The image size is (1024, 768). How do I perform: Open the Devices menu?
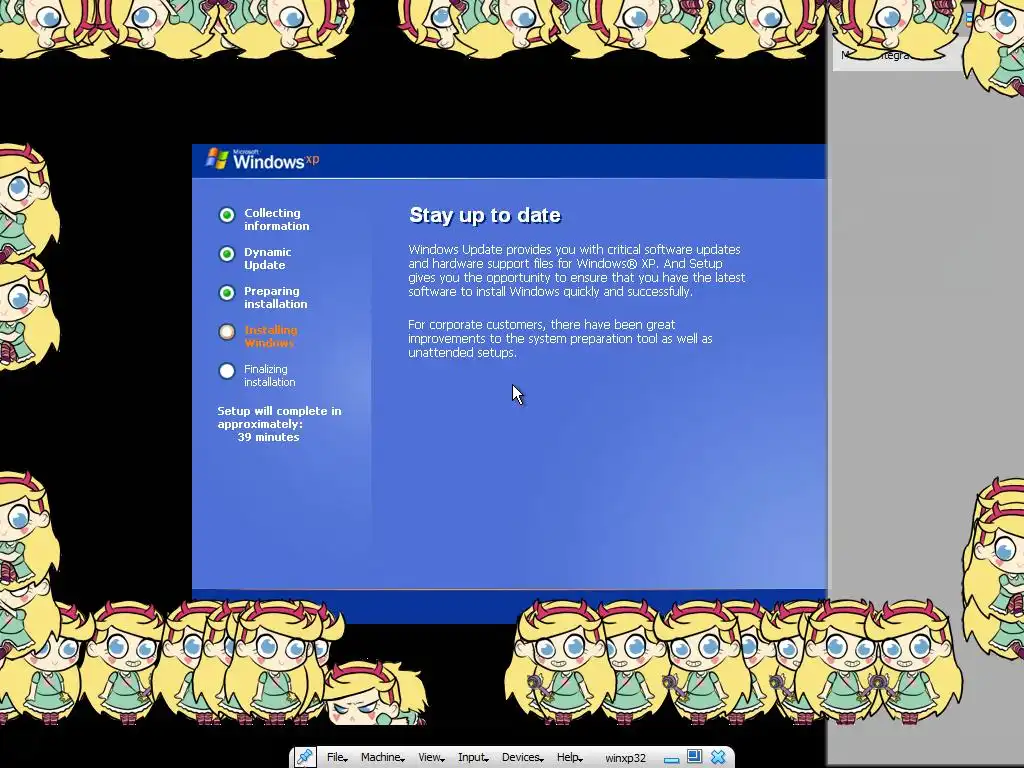point(522,757)
